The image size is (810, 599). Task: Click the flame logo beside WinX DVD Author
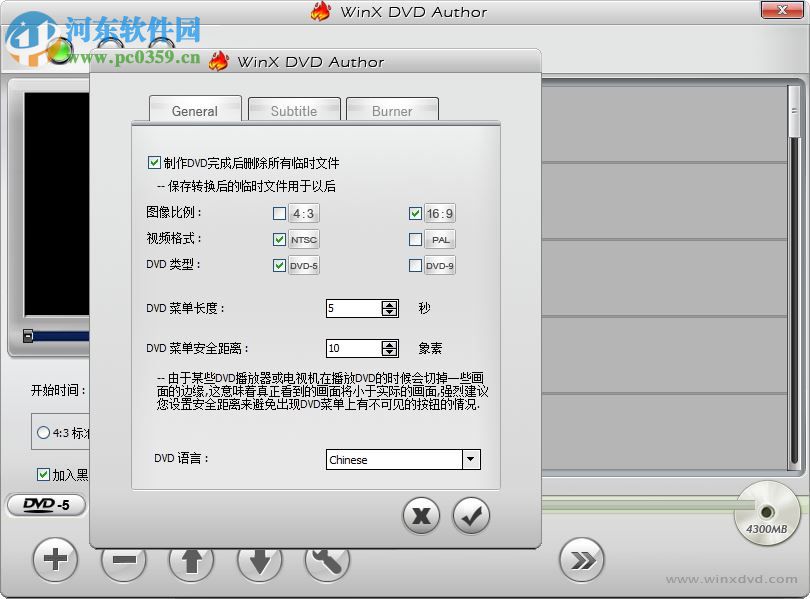point(217,62)
